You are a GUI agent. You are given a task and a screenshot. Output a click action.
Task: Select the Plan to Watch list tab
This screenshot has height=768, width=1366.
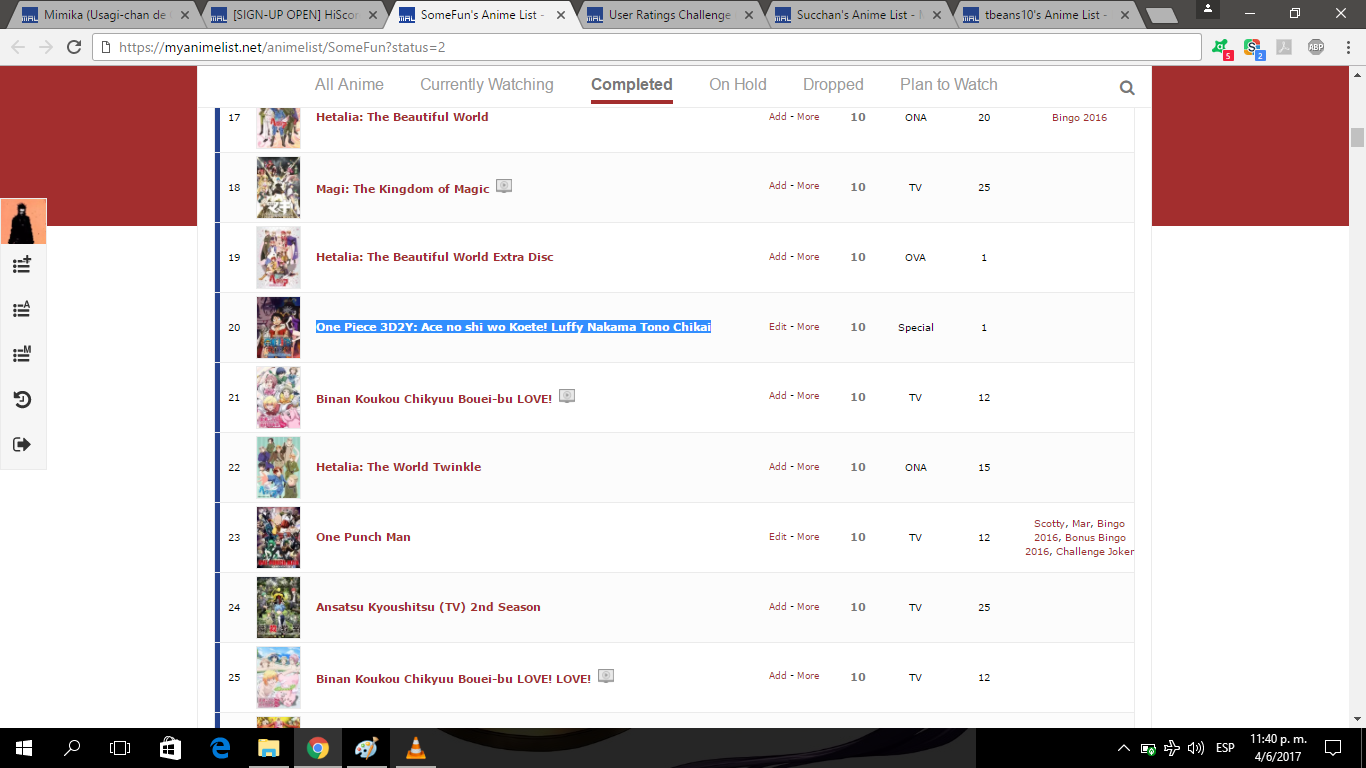click(949, 85)
